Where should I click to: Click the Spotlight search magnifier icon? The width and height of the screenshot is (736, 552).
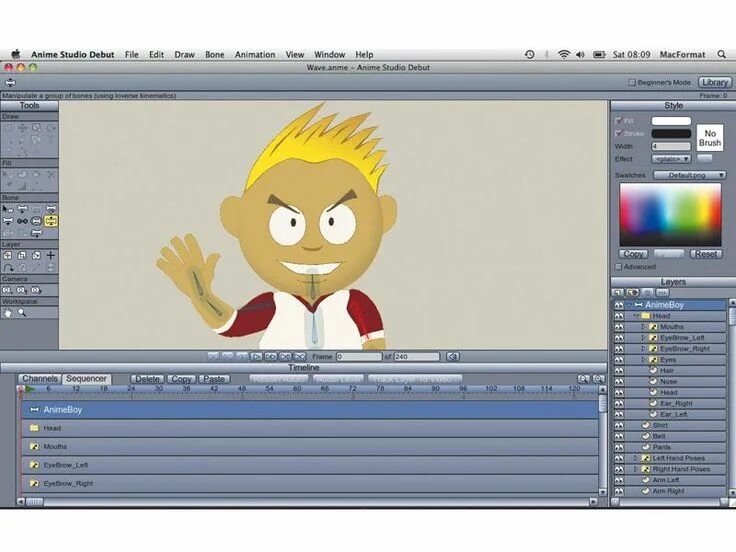tap(722, 54)
